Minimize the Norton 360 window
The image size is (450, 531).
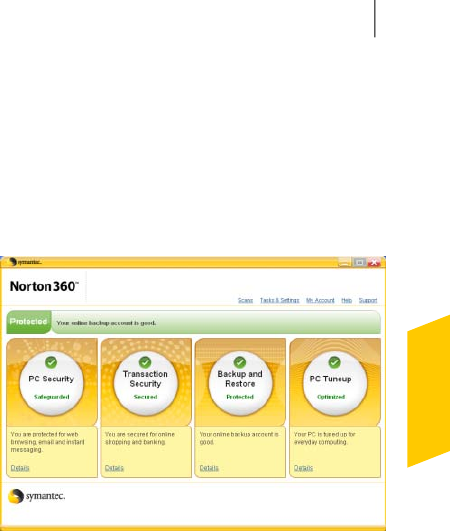tap(344, 262)
